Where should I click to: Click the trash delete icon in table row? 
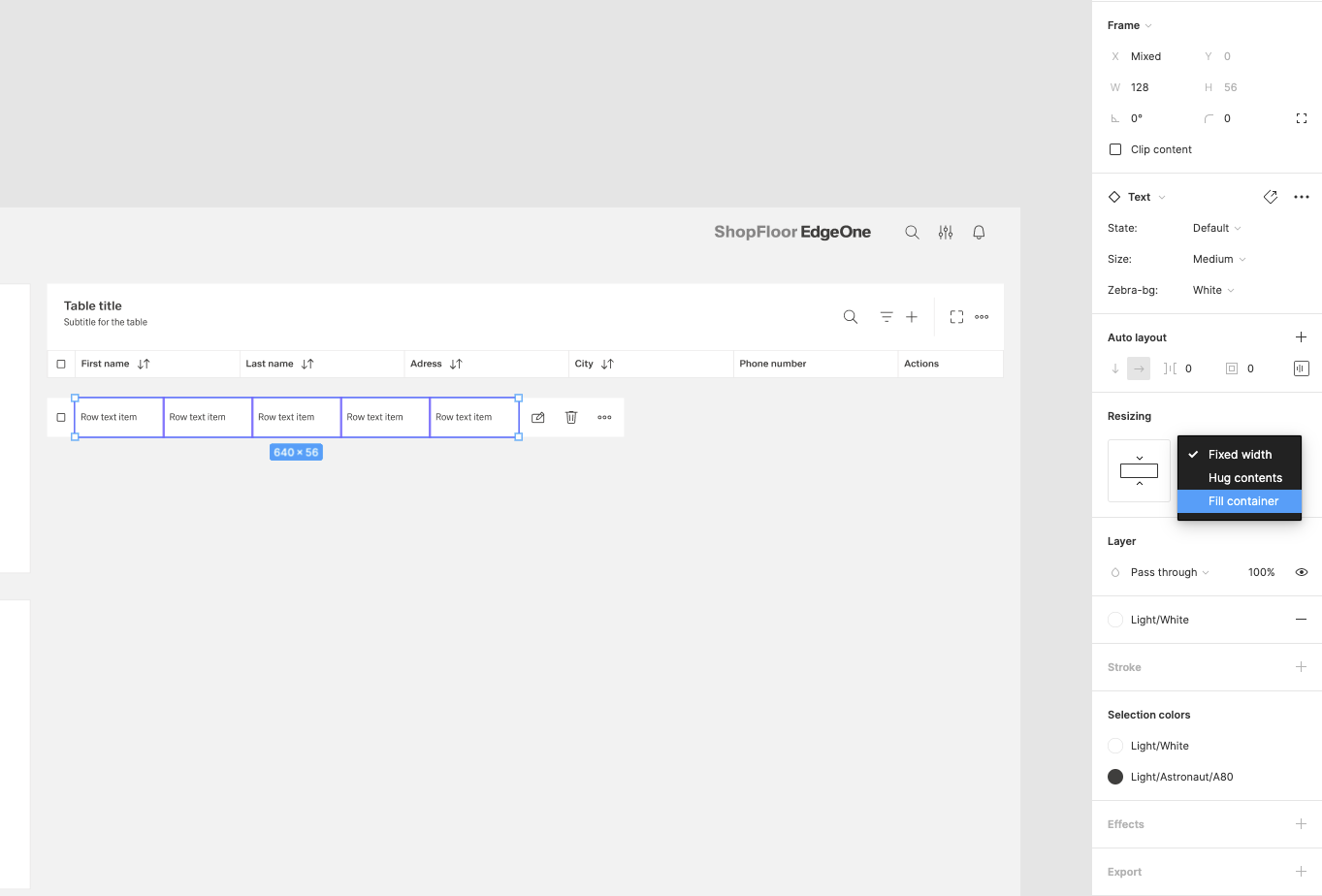pos(571,417)
